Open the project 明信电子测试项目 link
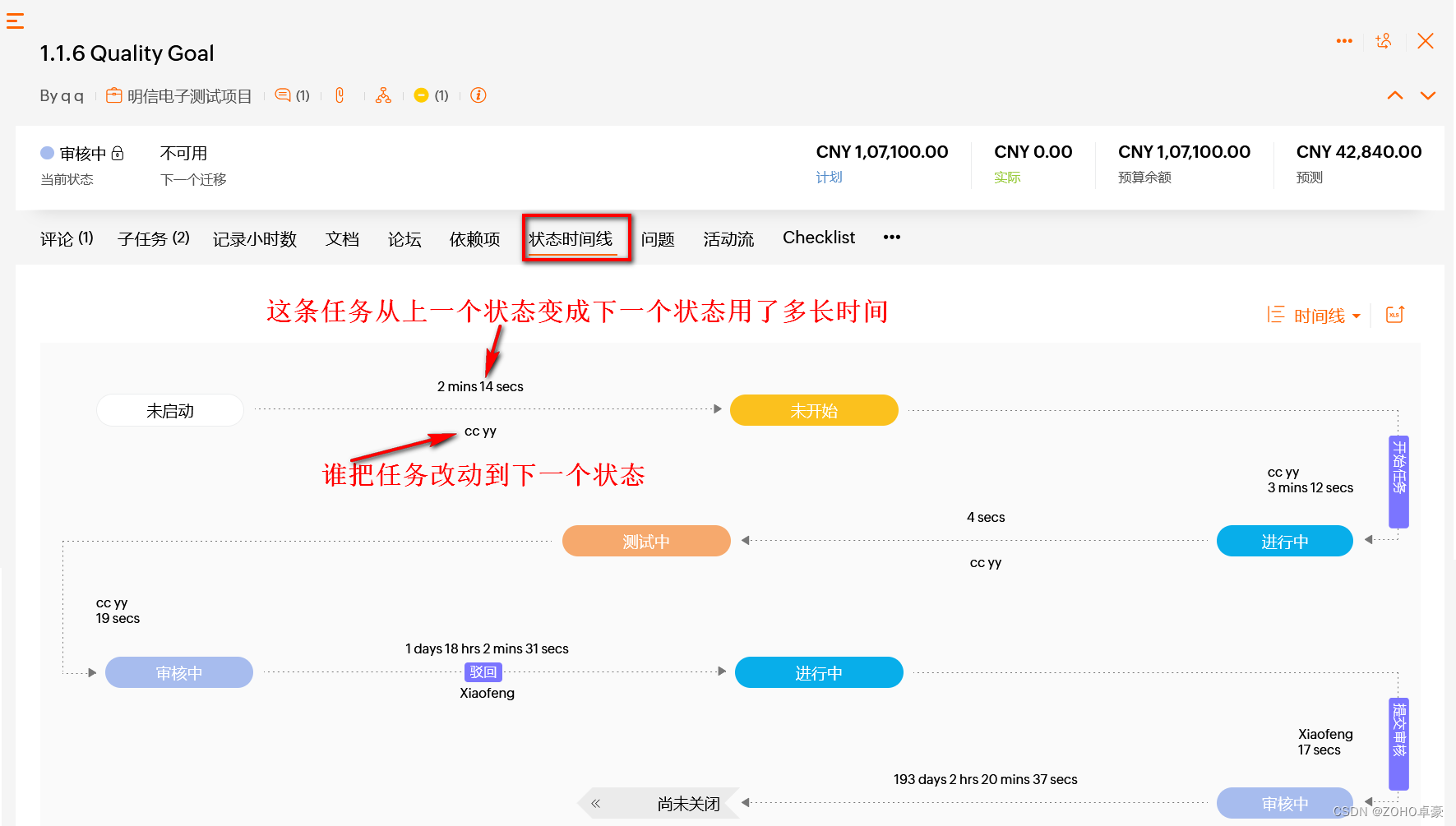The height and width of the screenshot is (826, 1456). 179,96
